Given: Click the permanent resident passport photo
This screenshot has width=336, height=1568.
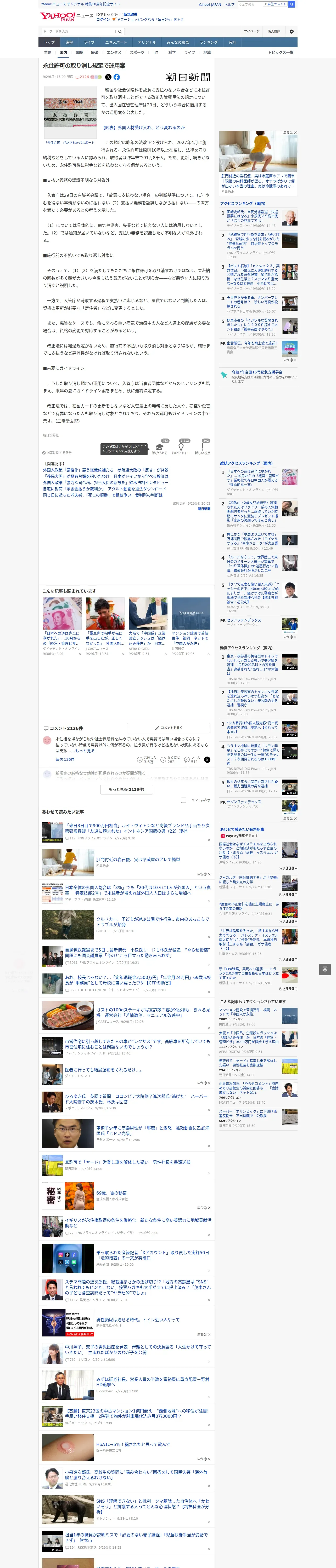Looking at the screenshot, I should (70, 112).
